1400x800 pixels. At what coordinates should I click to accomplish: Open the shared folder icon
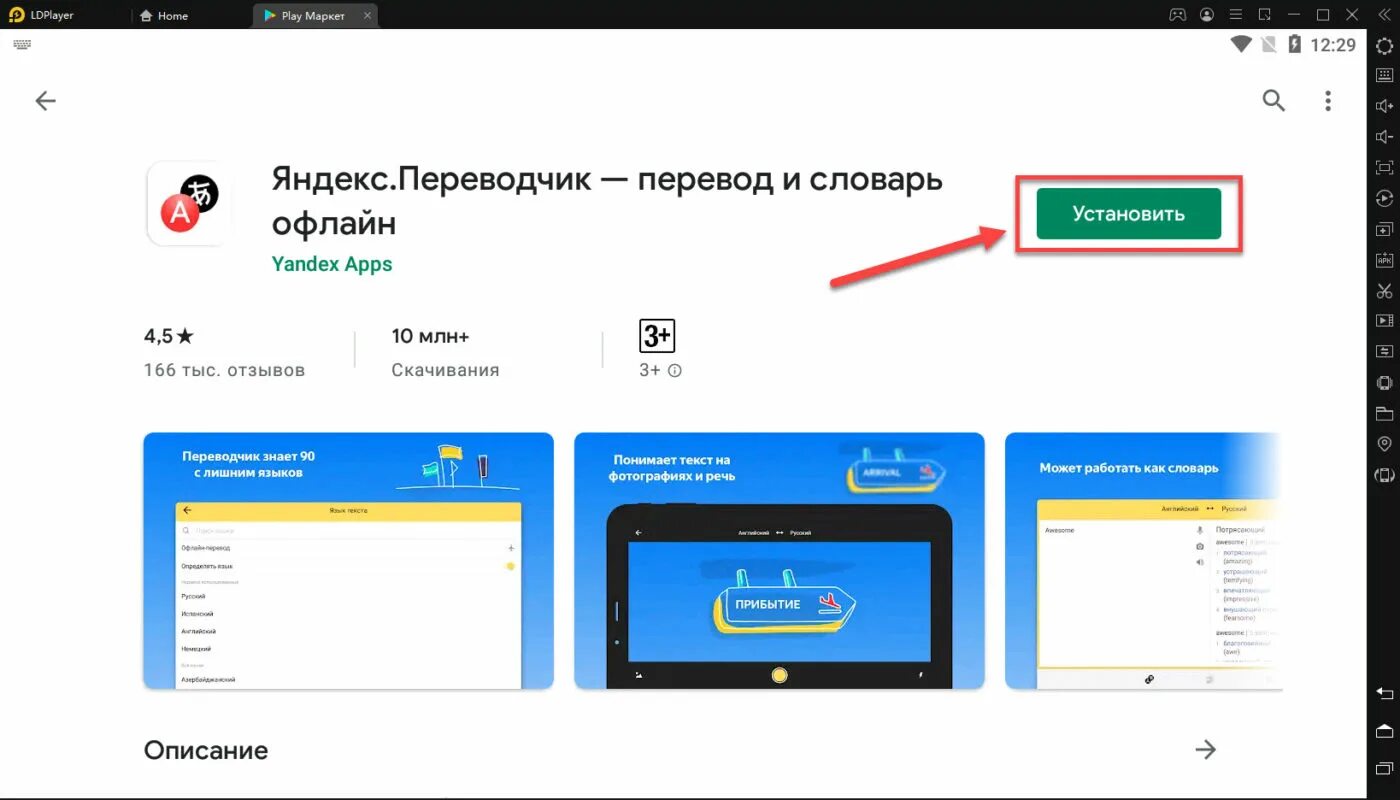click(1385, 413)
